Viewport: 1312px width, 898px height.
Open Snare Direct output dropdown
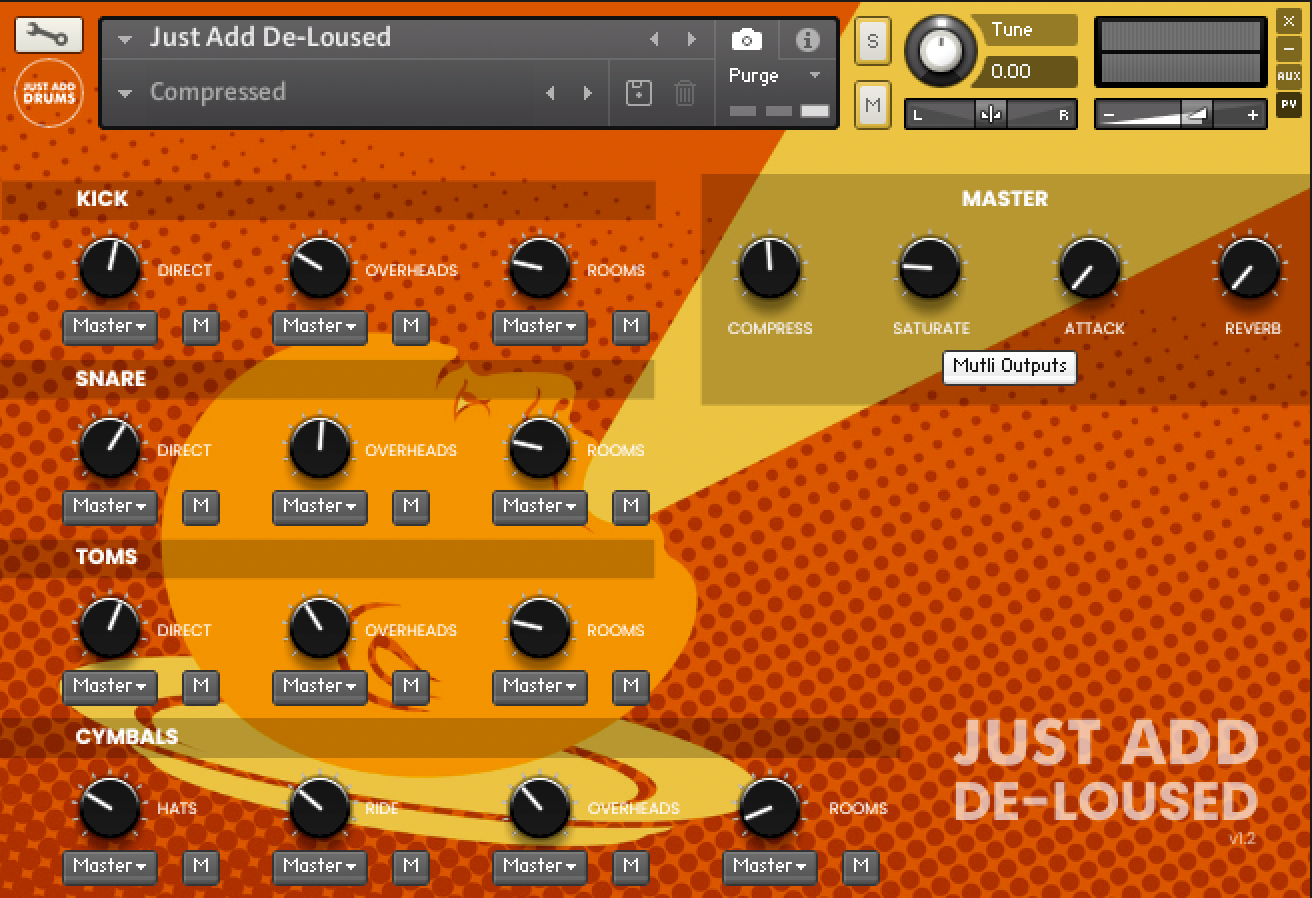(x=110, y=506)
